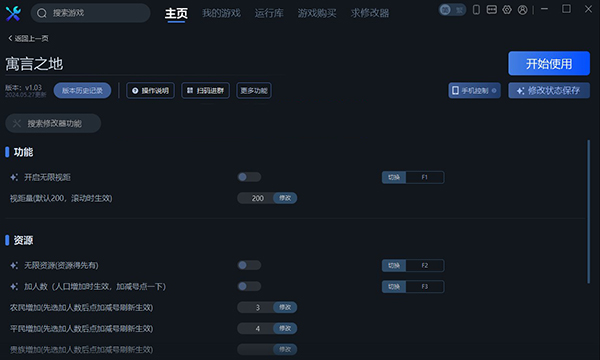This screenshot has height=360, width=600.
Task: Click the 视距量 value field showing 200
Action: pyautogui.click(x=256, y=198)
